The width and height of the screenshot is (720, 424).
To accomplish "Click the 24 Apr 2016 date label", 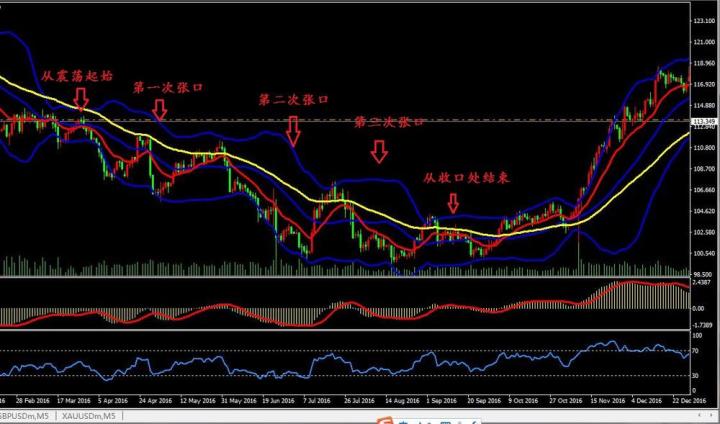I will pyautogui.click(x=155, y=401).
